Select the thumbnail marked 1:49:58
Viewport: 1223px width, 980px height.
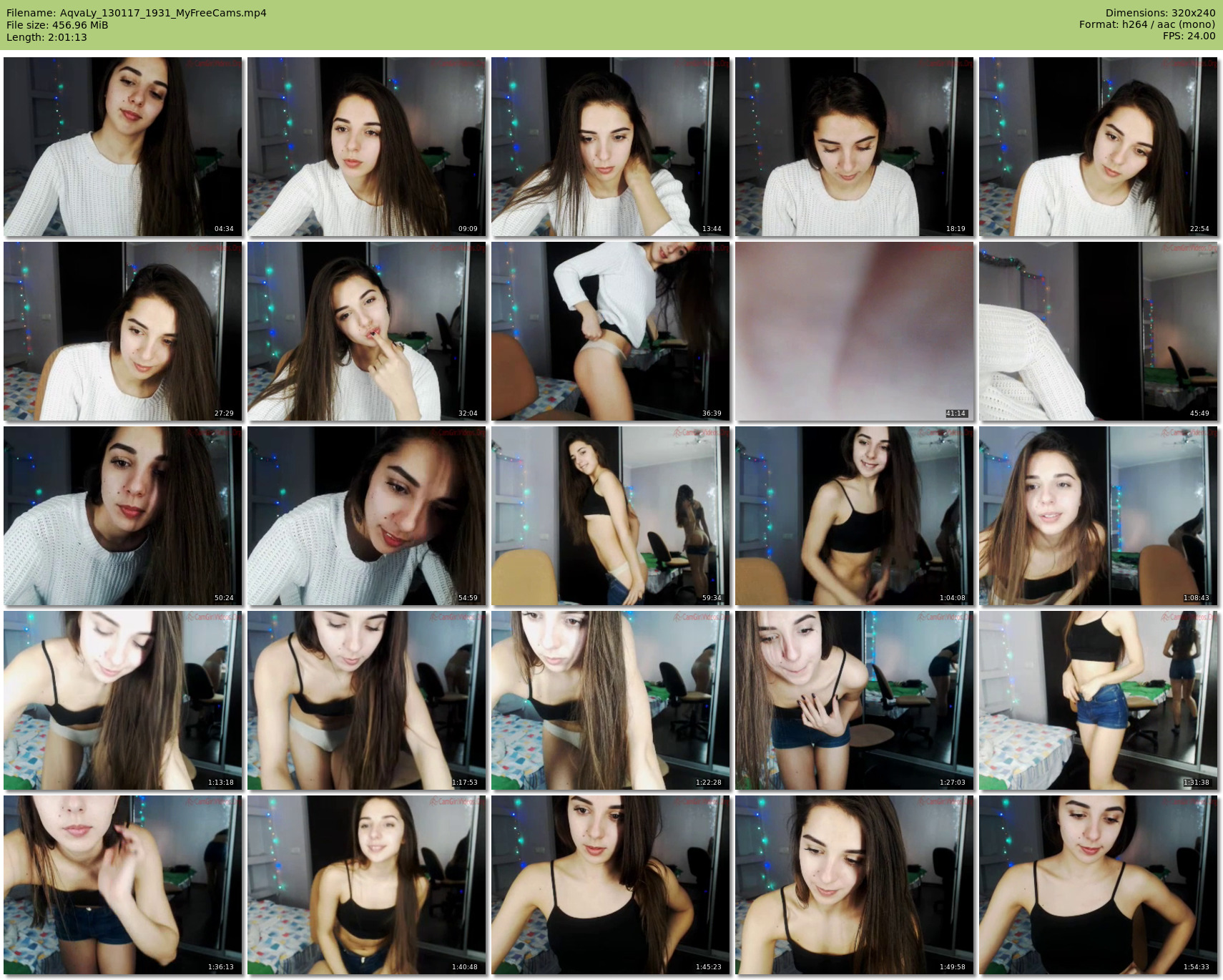(x=855, y=885)
